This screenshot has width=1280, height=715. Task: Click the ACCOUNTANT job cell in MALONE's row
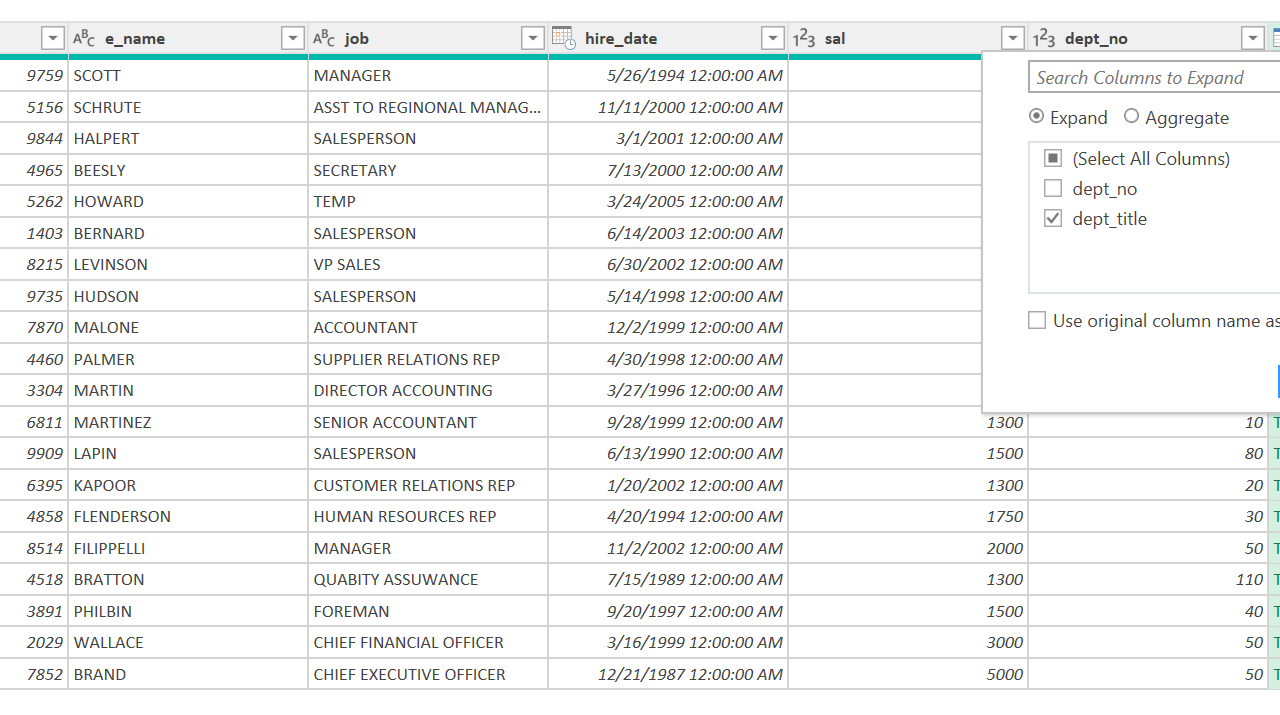pyautogui.click(x=428, y=328)
